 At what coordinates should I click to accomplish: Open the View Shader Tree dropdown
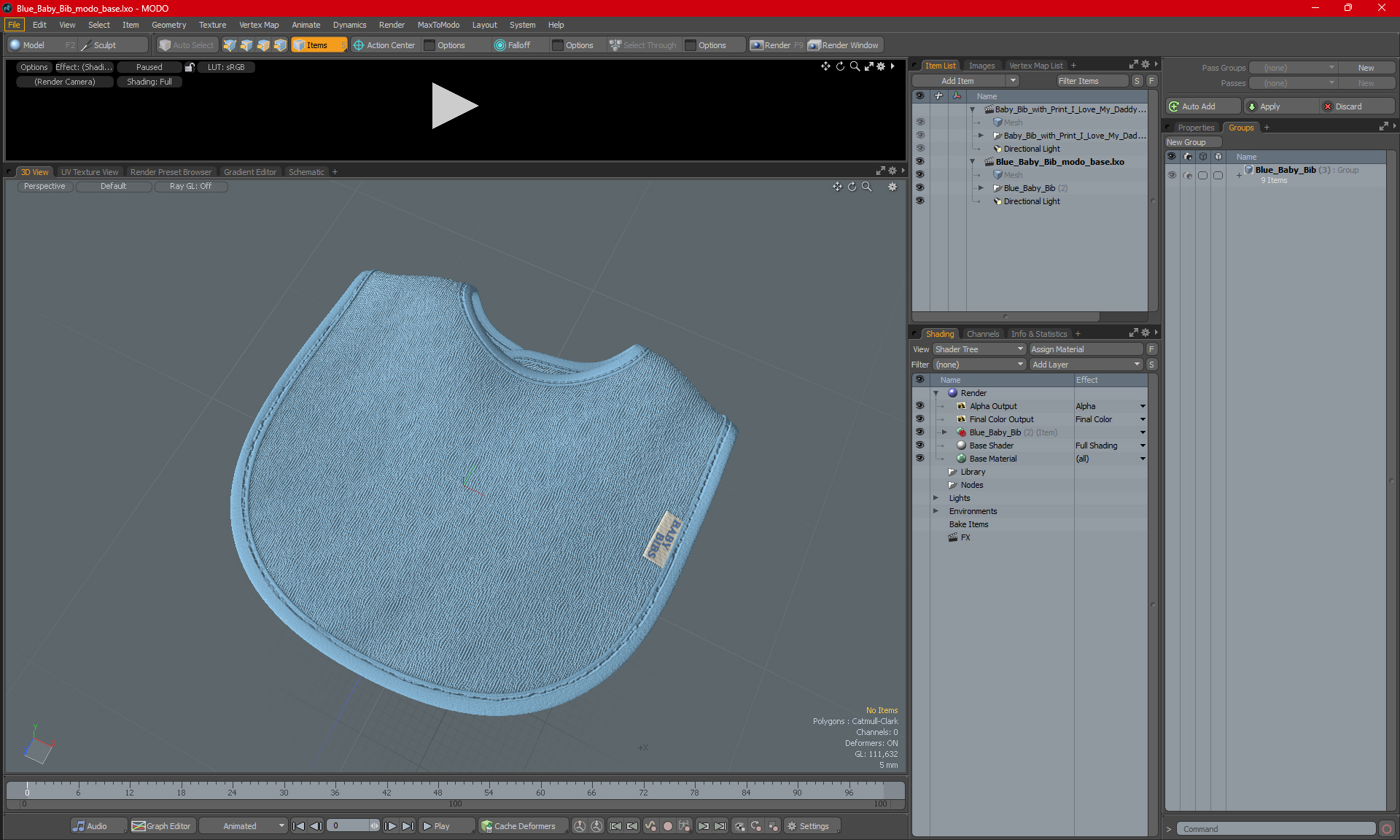tap(979, 349)
